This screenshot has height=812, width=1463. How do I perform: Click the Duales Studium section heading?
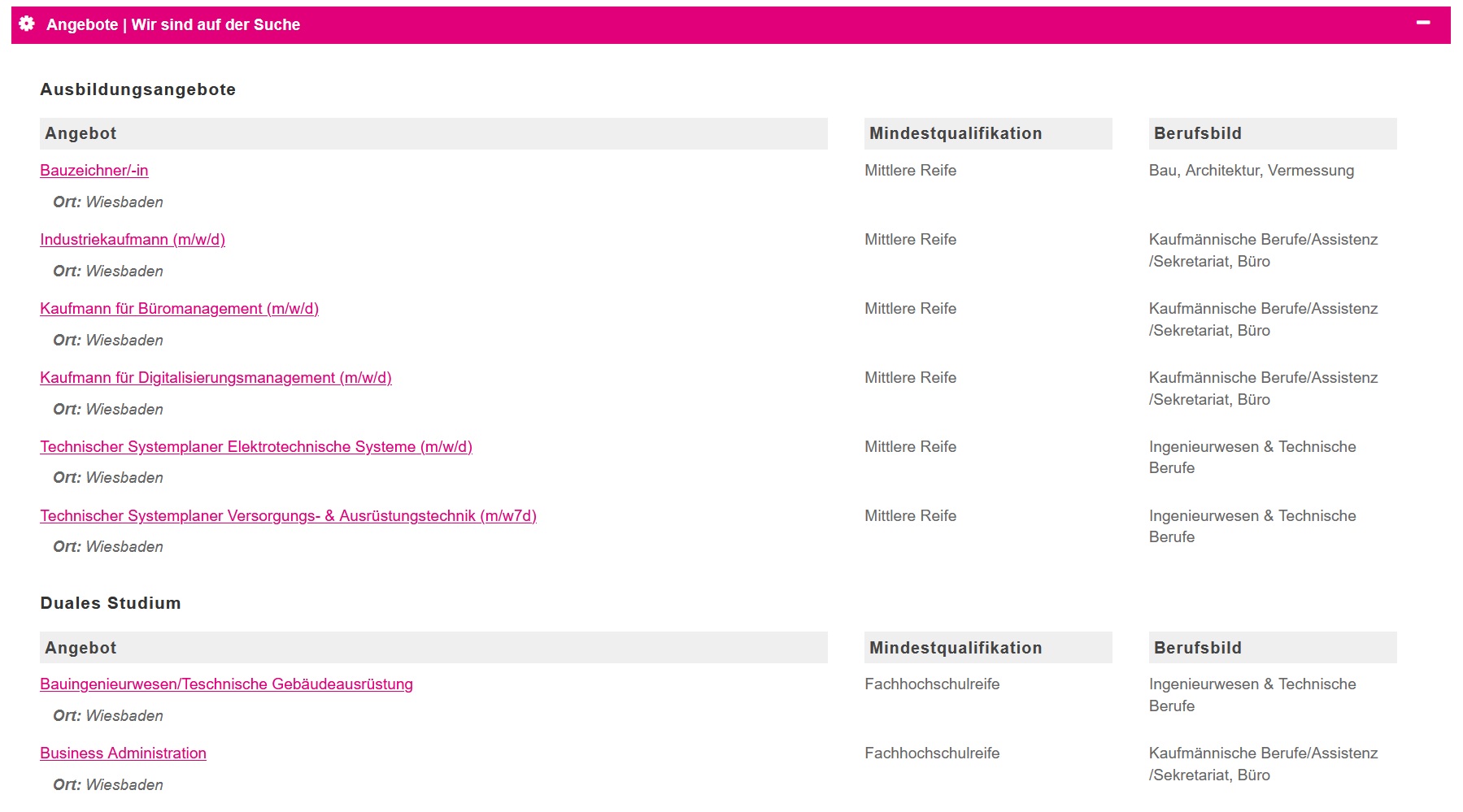point(111,603)
